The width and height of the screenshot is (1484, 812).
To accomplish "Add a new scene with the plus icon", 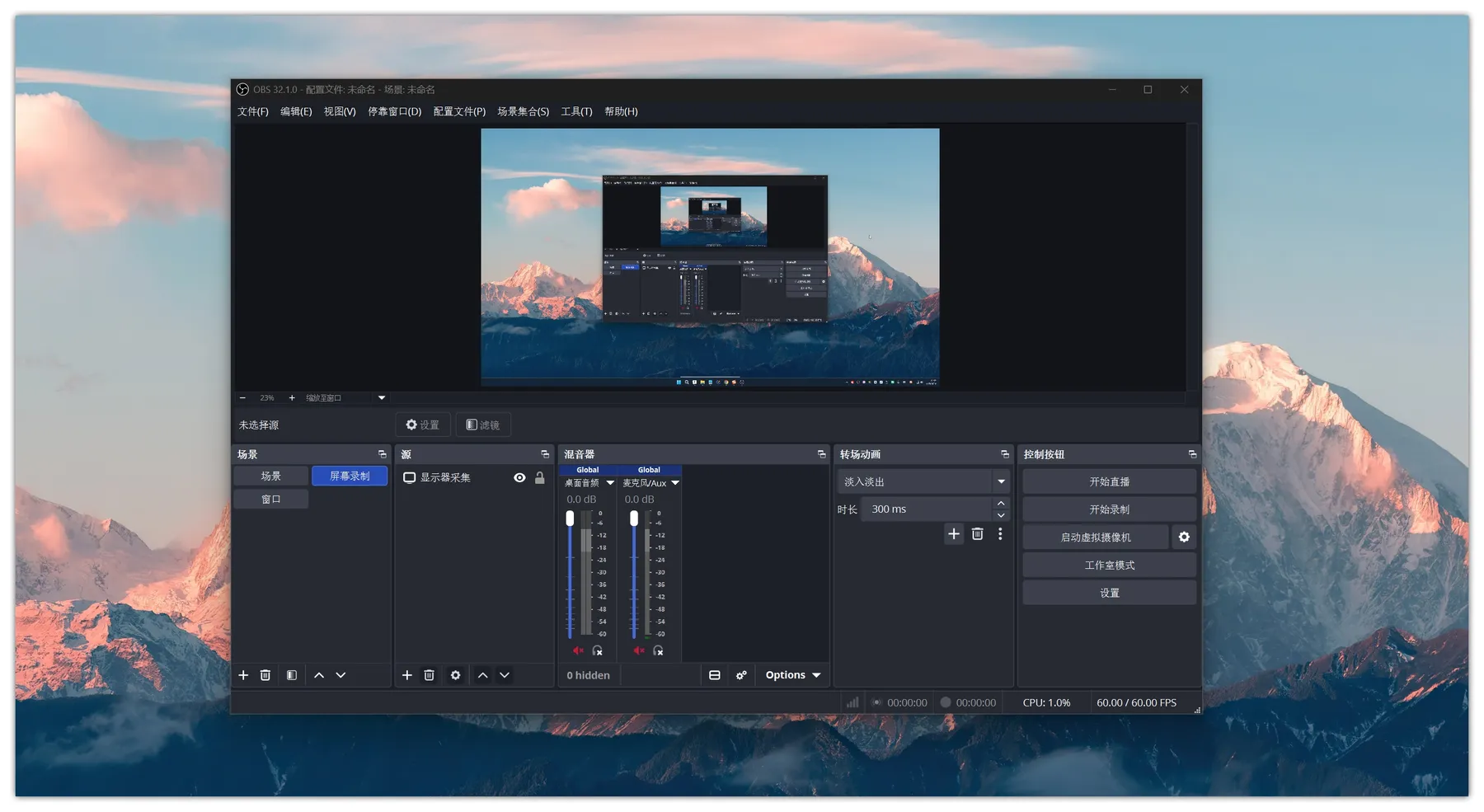I will click(243, 675).
